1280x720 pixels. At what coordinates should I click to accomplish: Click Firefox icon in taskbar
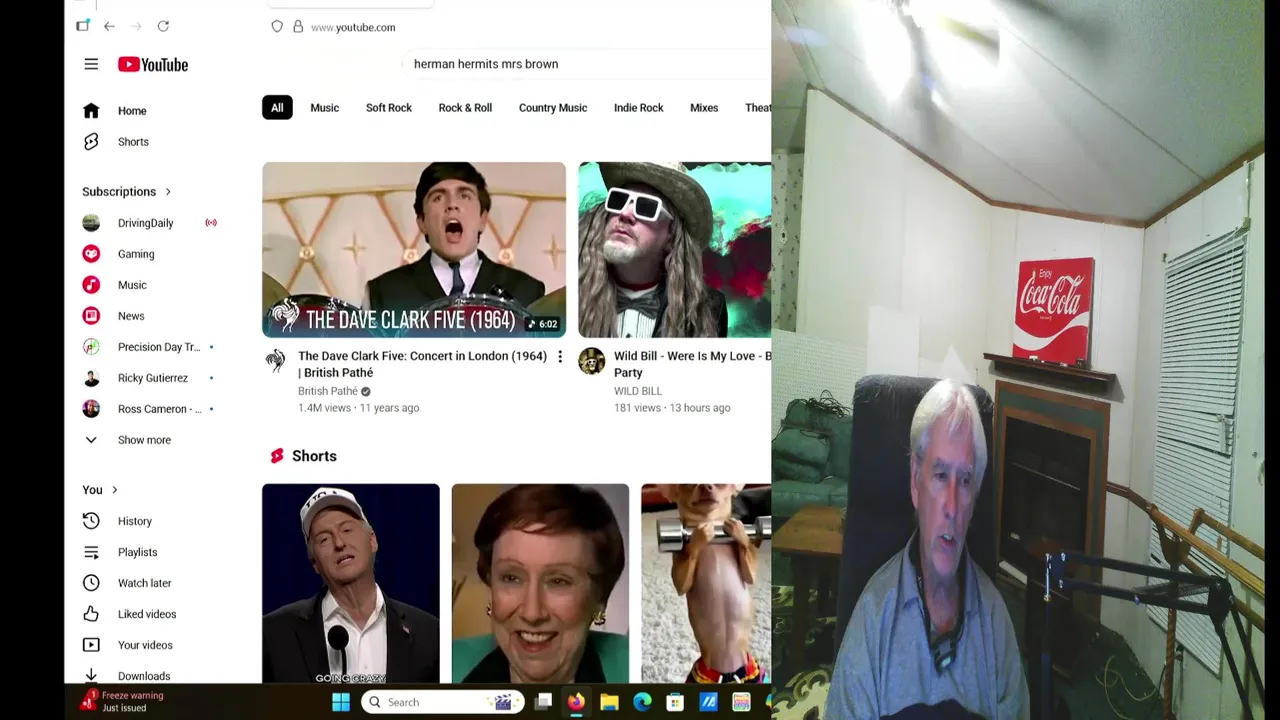click(576, 702)
